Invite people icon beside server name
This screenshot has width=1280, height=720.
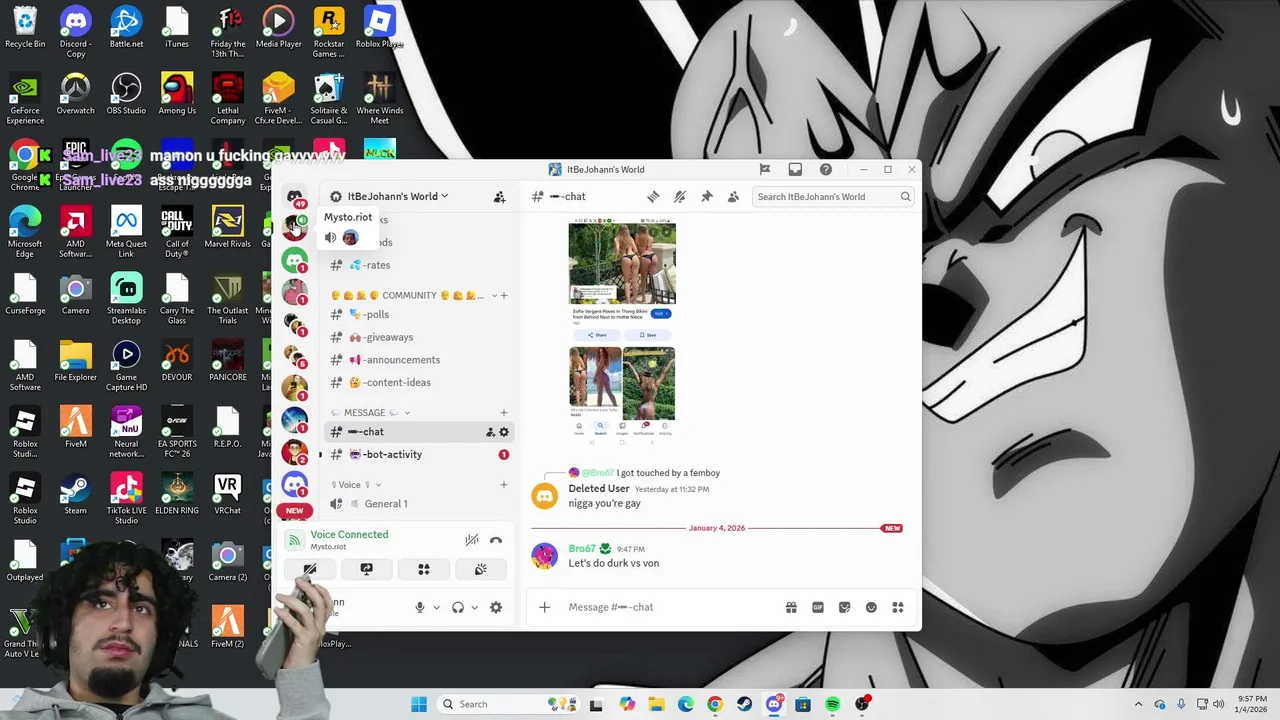point(499,197)
